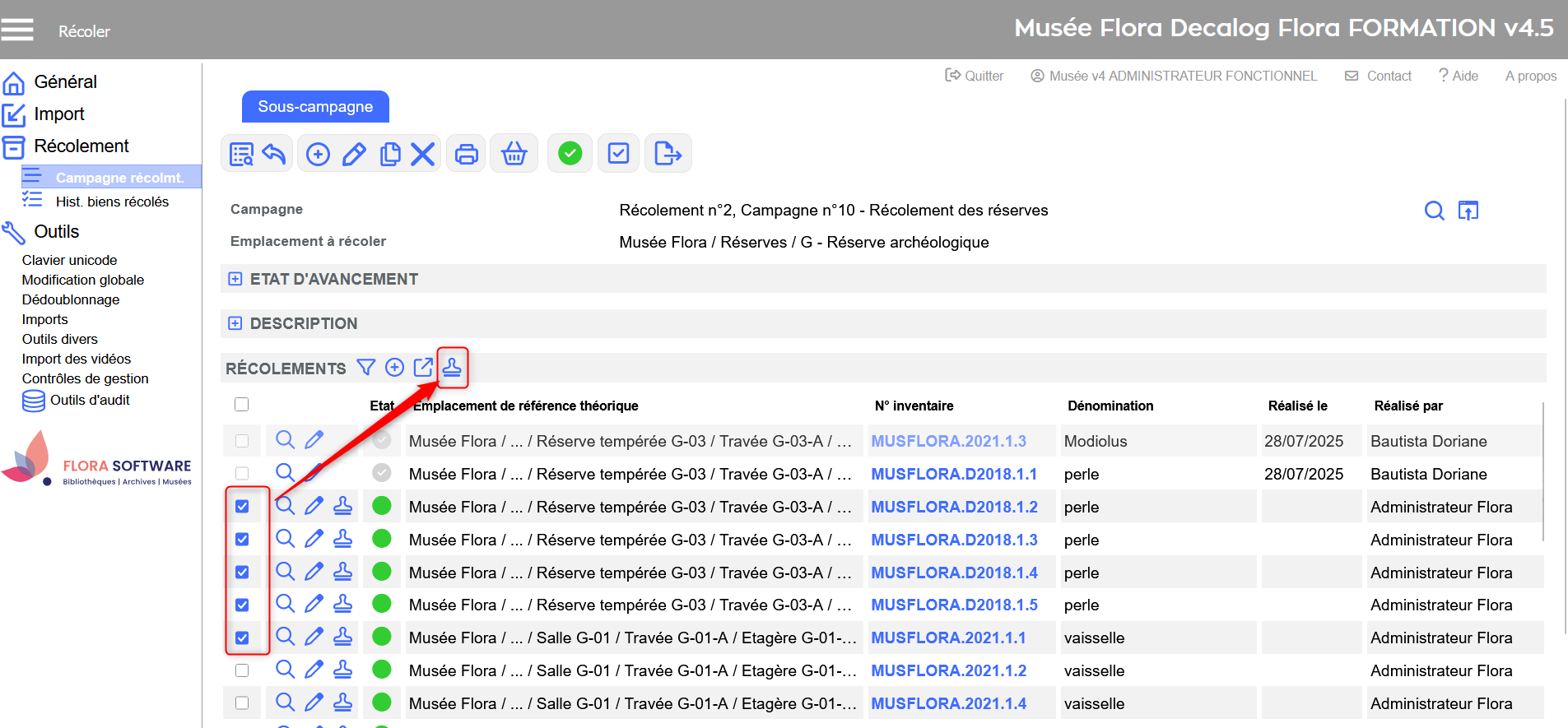
Task: Click the print icon in the toolbar
Action: click(x=467, y=154)
